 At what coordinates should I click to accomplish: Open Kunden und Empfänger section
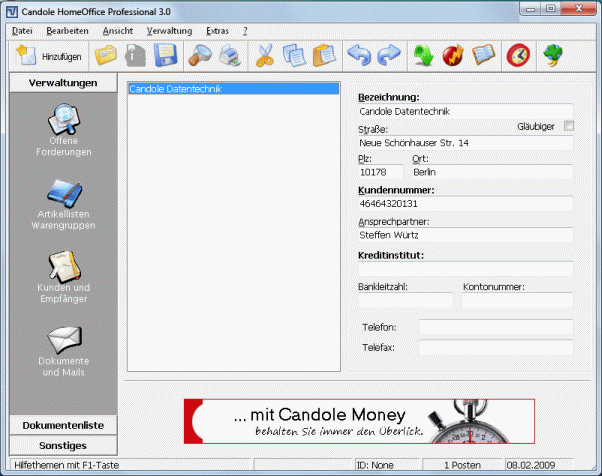click(x=63, y=278)
